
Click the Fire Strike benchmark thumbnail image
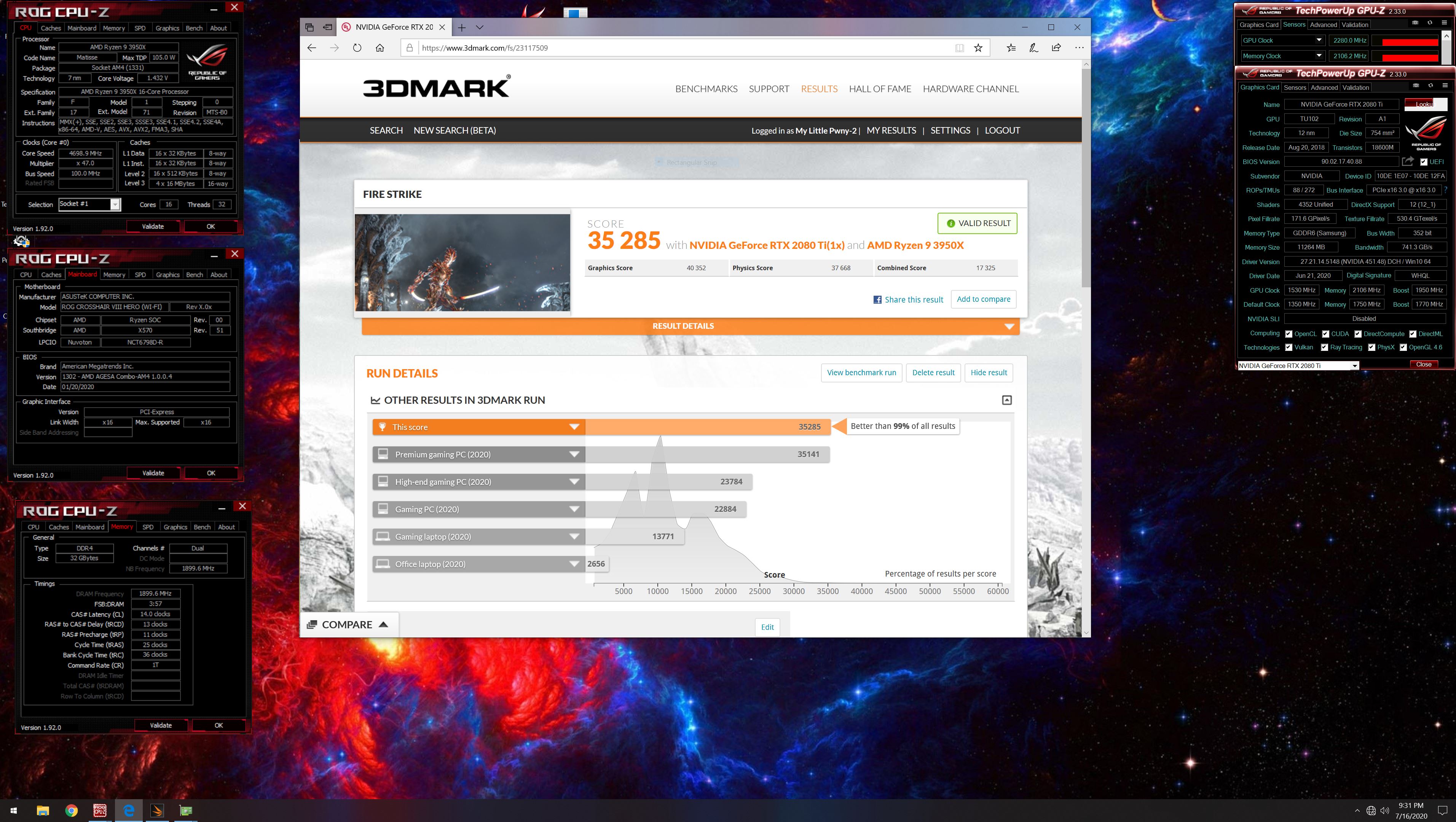click(x=462, y=262)
